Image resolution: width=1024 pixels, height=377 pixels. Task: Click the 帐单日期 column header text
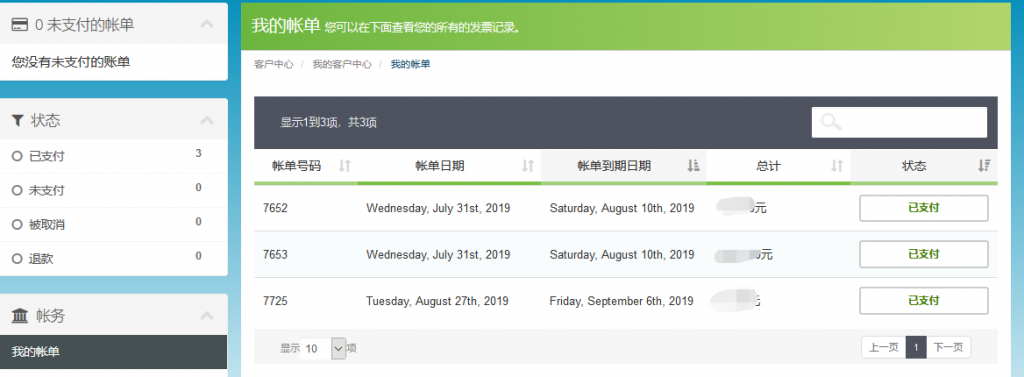(440, 166)
